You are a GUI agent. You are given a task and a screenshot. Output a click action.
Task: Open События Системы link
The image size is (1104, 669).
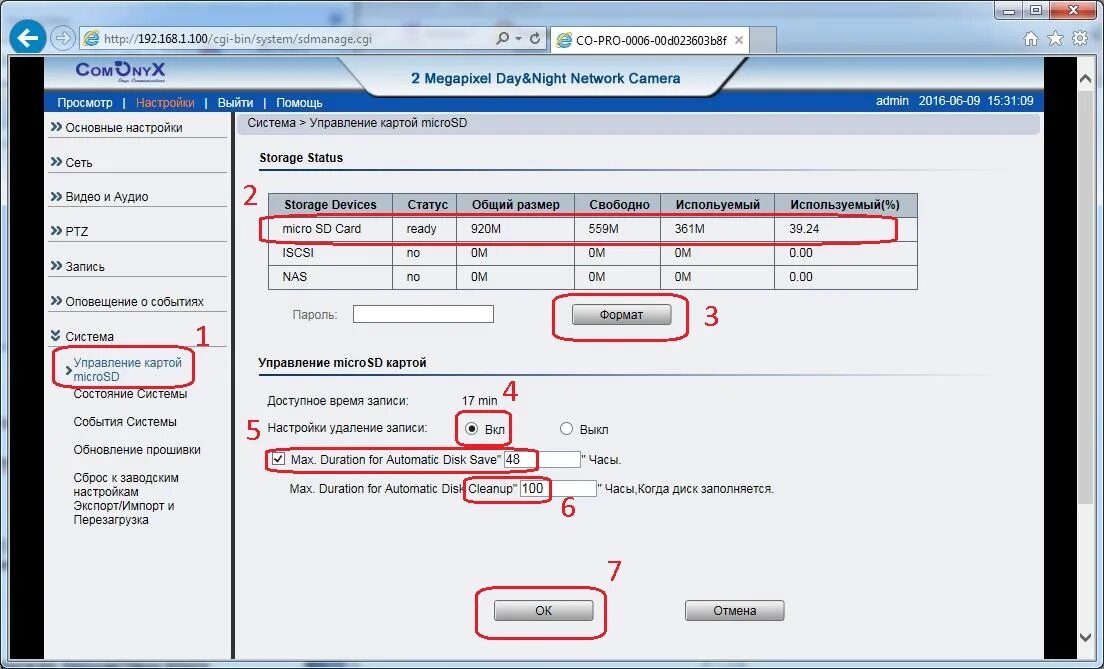pyautogui.click(x=125, y=422)
